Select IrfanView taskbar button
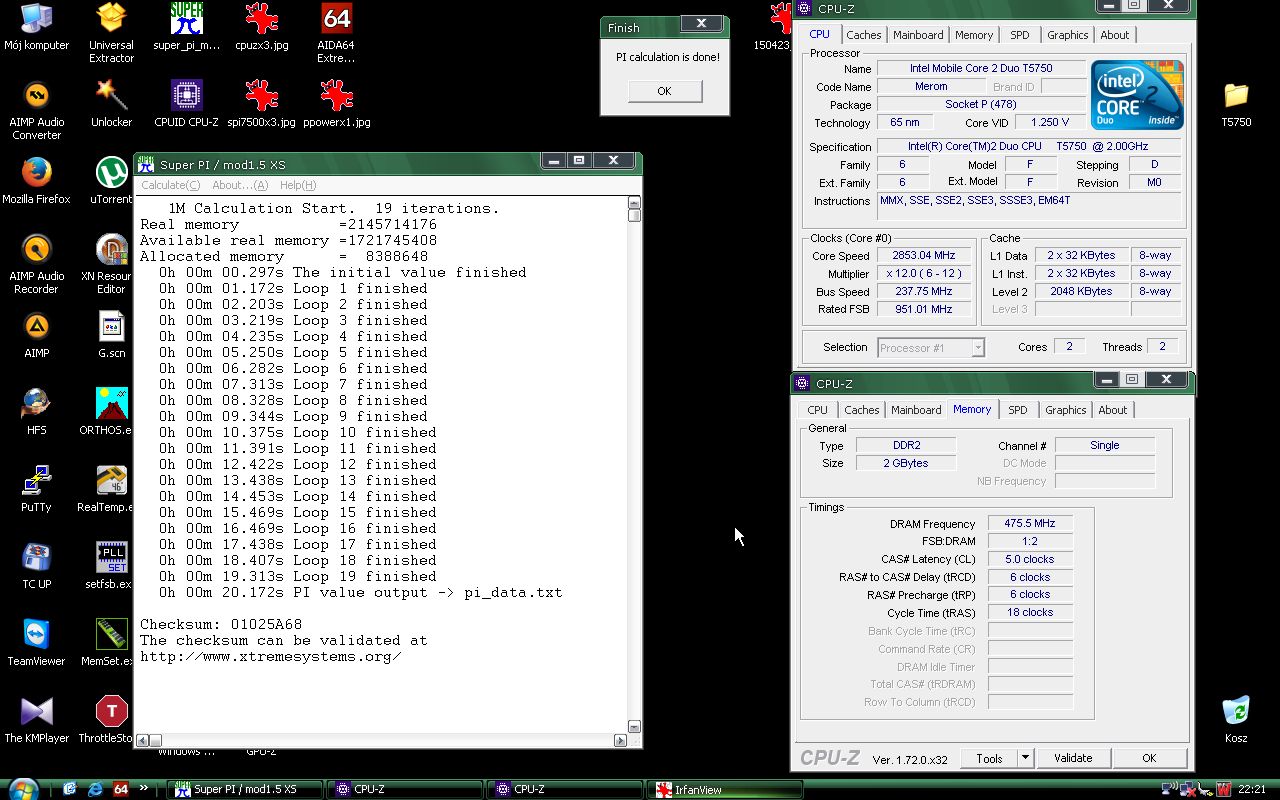Screen dimensions: 1280x800 [724, 789]
